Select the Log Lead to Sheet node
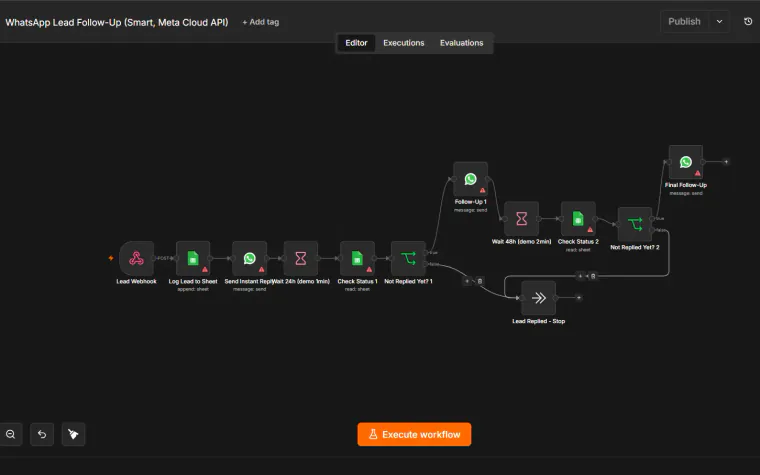Image resolution: width=760 pixels, height=475 pixels. [193, 258]
